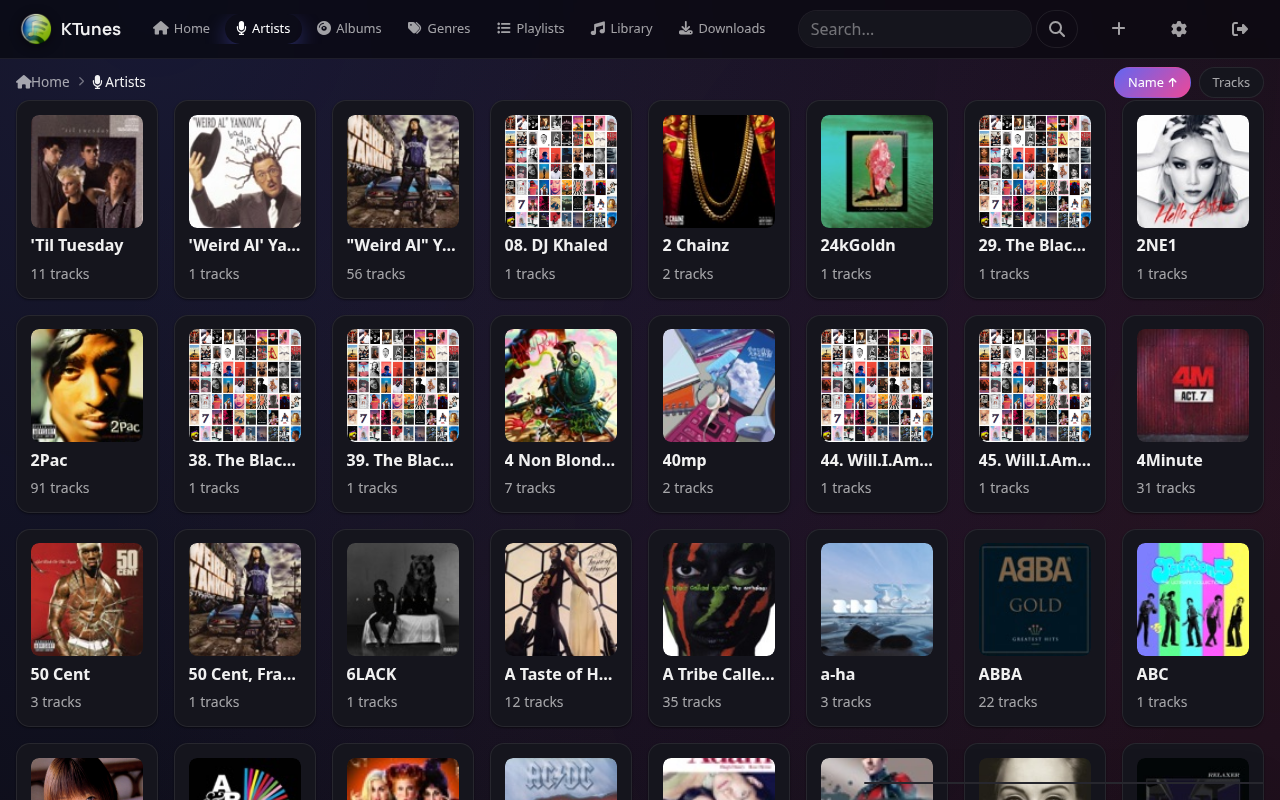Follow the Home breadcrumb link

point(43,82)
